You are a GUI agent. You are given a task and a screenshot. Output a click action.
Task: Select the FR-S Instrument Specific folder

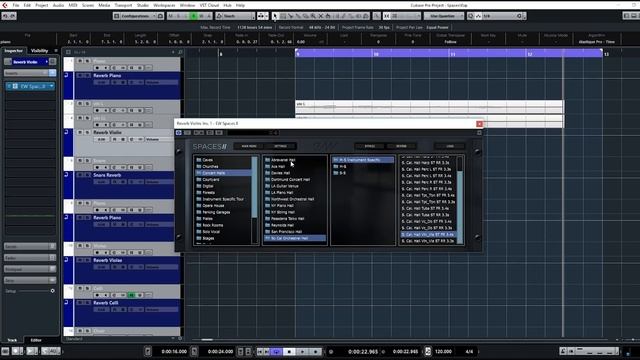click(x=363, y=160)
